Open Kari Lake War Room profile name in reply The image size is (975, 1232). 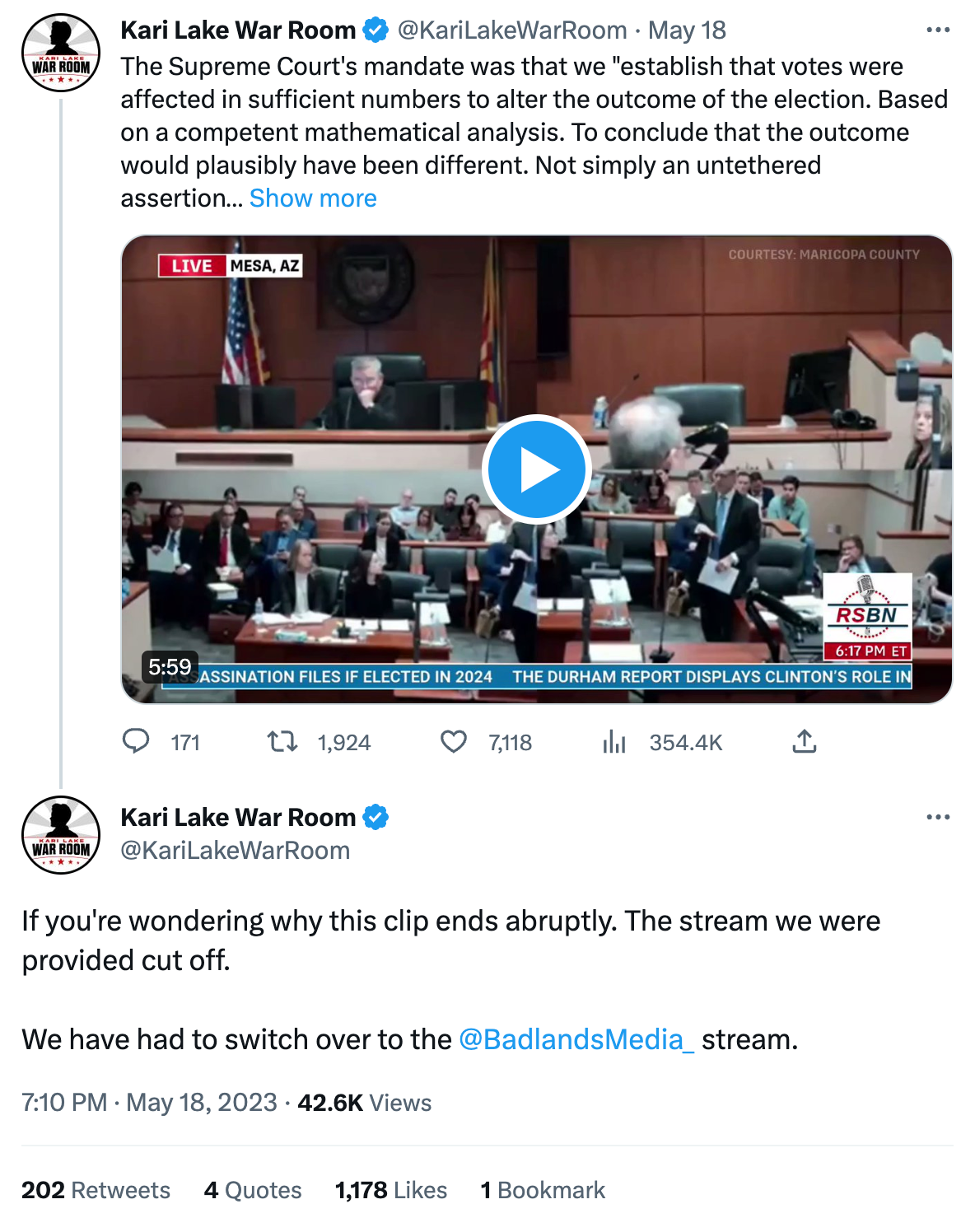coord(238,817)
